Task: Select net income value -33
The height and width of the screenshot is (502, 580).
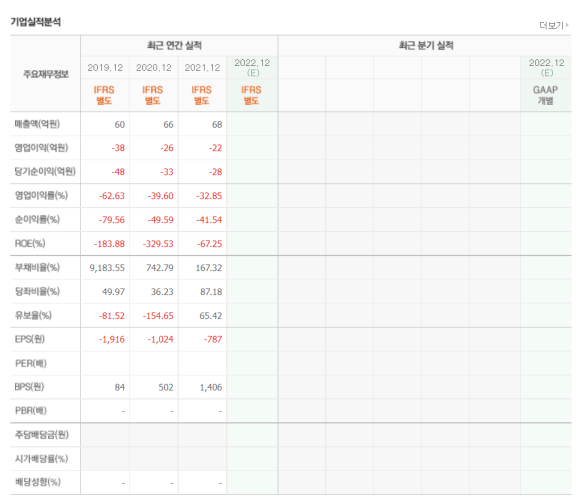Action: [166, 172]
